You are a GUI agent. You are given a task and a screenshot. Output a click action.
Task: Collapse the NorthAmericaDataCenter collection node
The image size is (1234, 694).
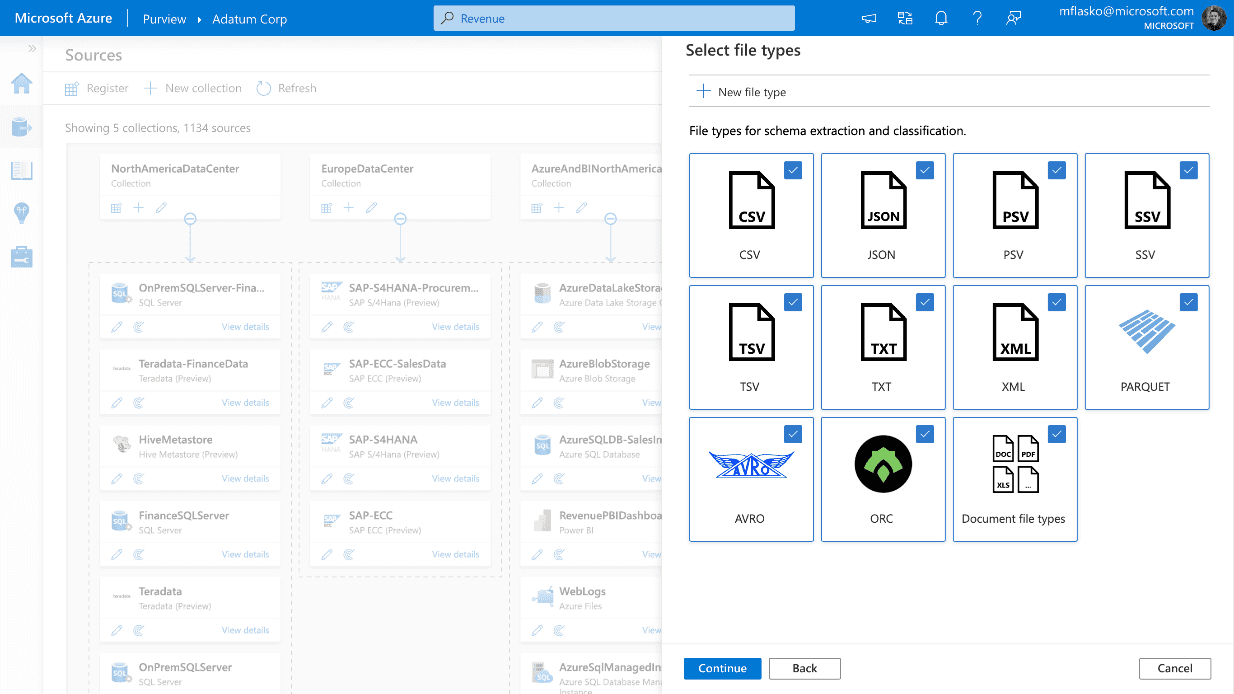coord(190,219)
